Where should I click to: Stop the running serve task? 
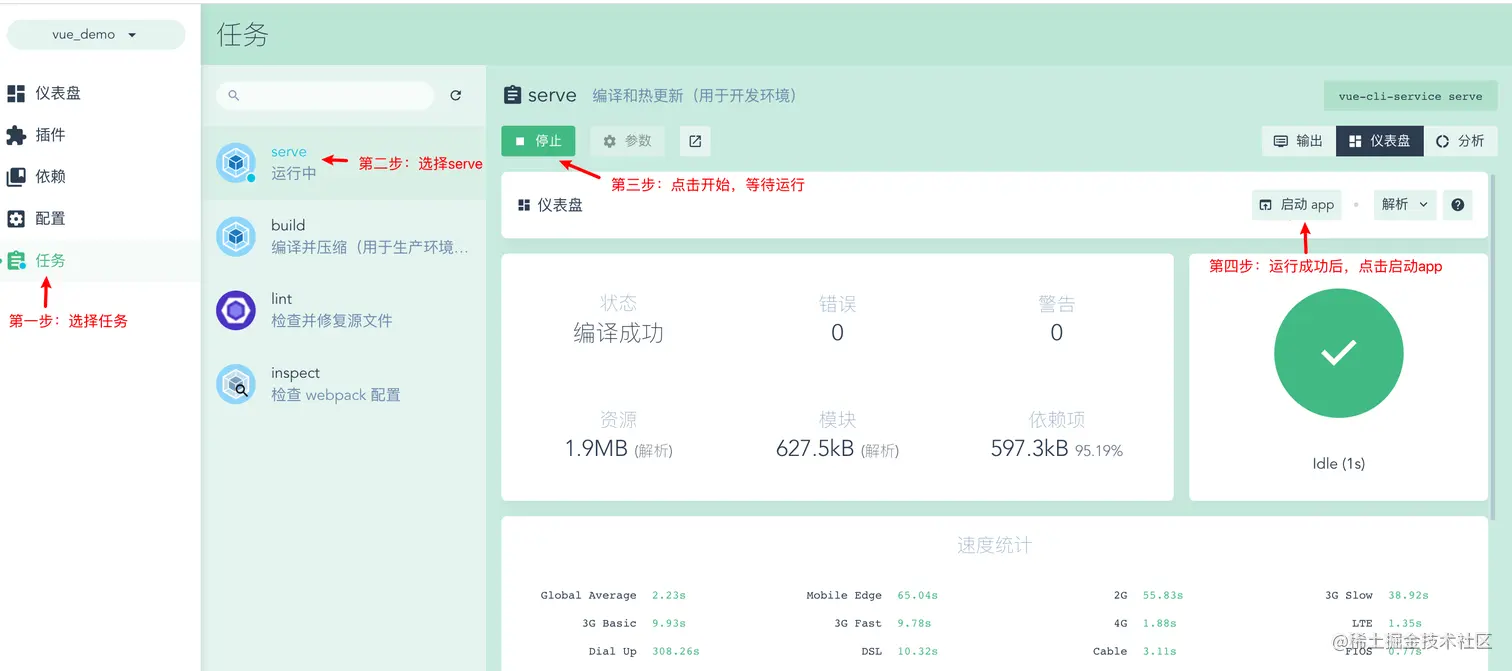pos(538,141)
